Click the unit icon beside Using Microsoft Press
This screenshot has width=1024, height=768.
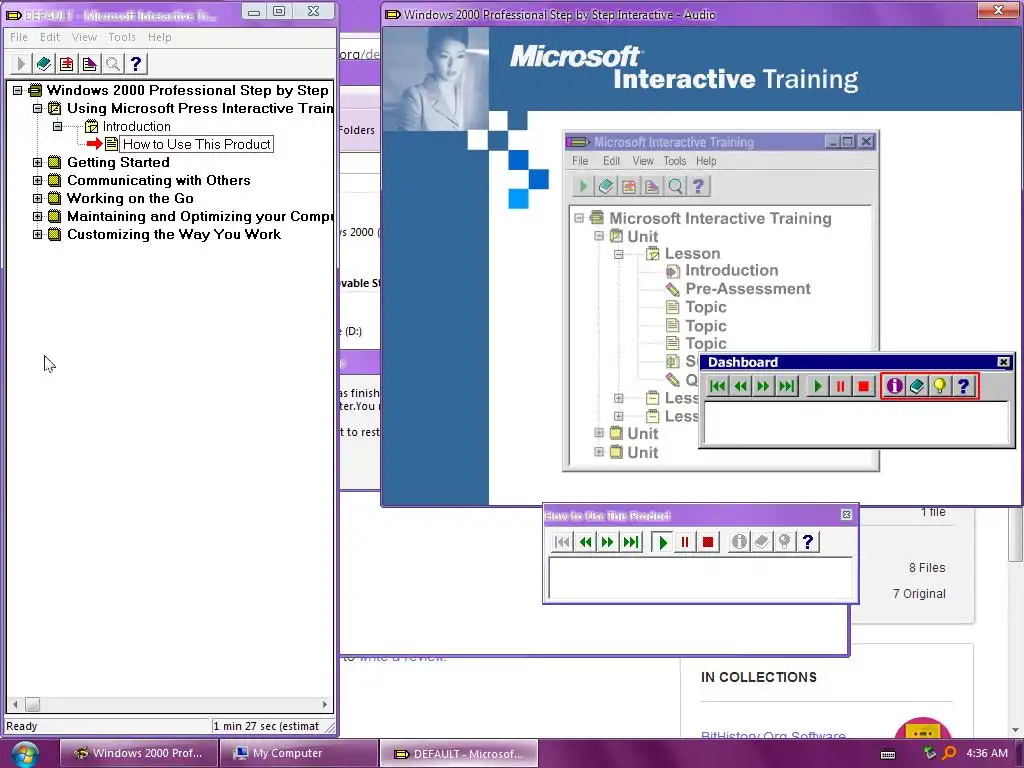click(x=55, y=108)
